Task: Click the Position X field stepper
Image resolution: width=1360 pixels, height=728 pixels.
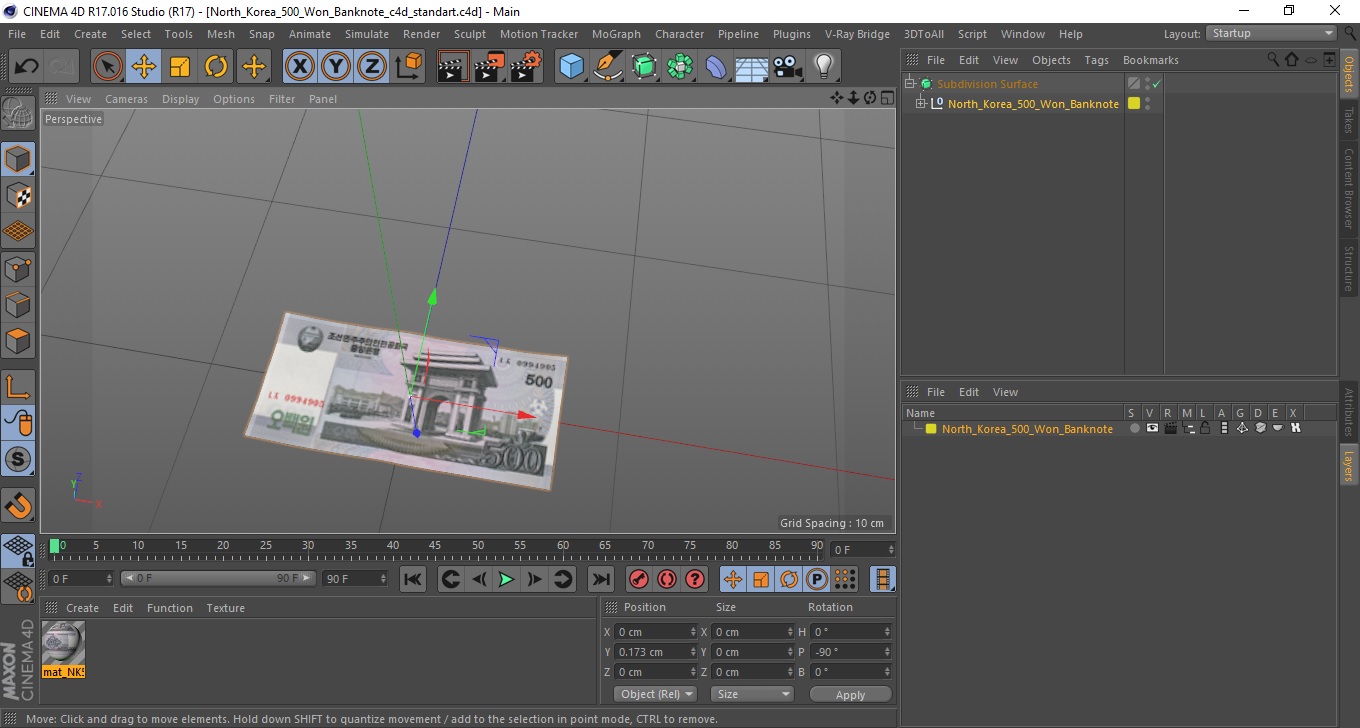Action: [x=694, y=632]
